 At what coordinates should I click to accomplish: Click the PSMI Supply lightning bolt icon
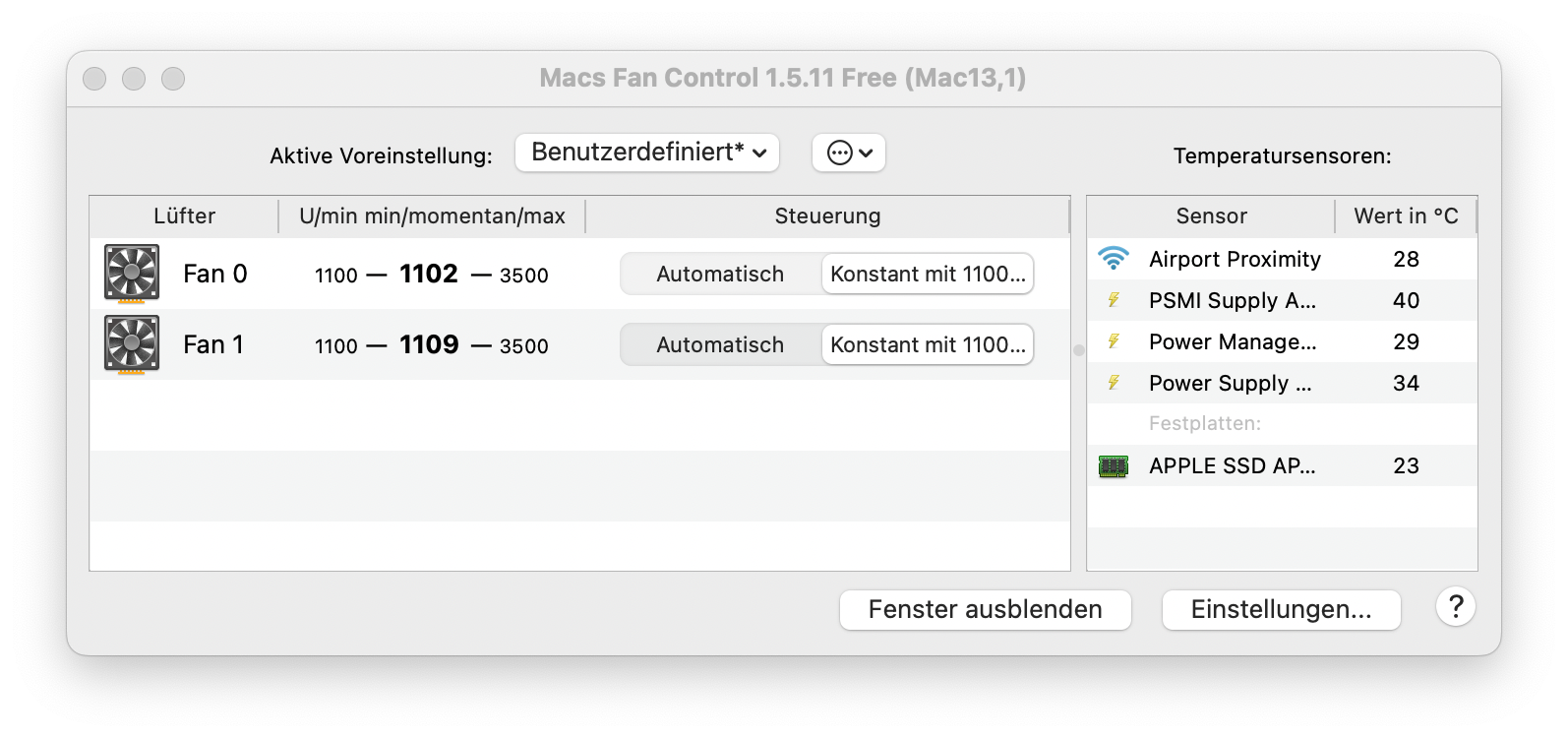(x=1114, y=300)
